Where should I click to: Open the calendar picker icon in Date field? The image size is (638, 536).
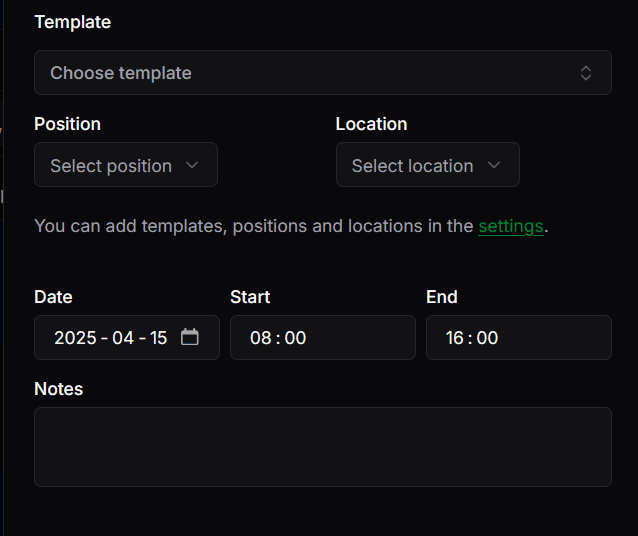tap(190, 337)
